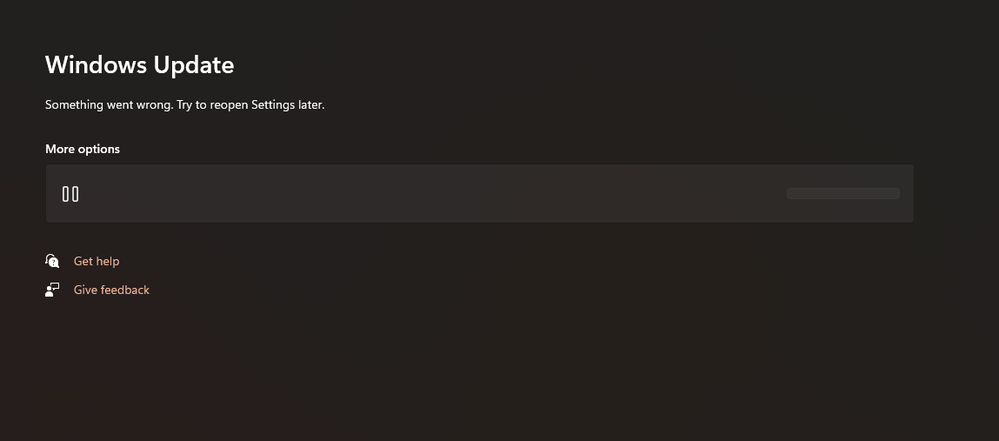Click the word 'help' in Get help
Image resolution: width=999 pixels, height=441 pixels.
click(107, 261)
